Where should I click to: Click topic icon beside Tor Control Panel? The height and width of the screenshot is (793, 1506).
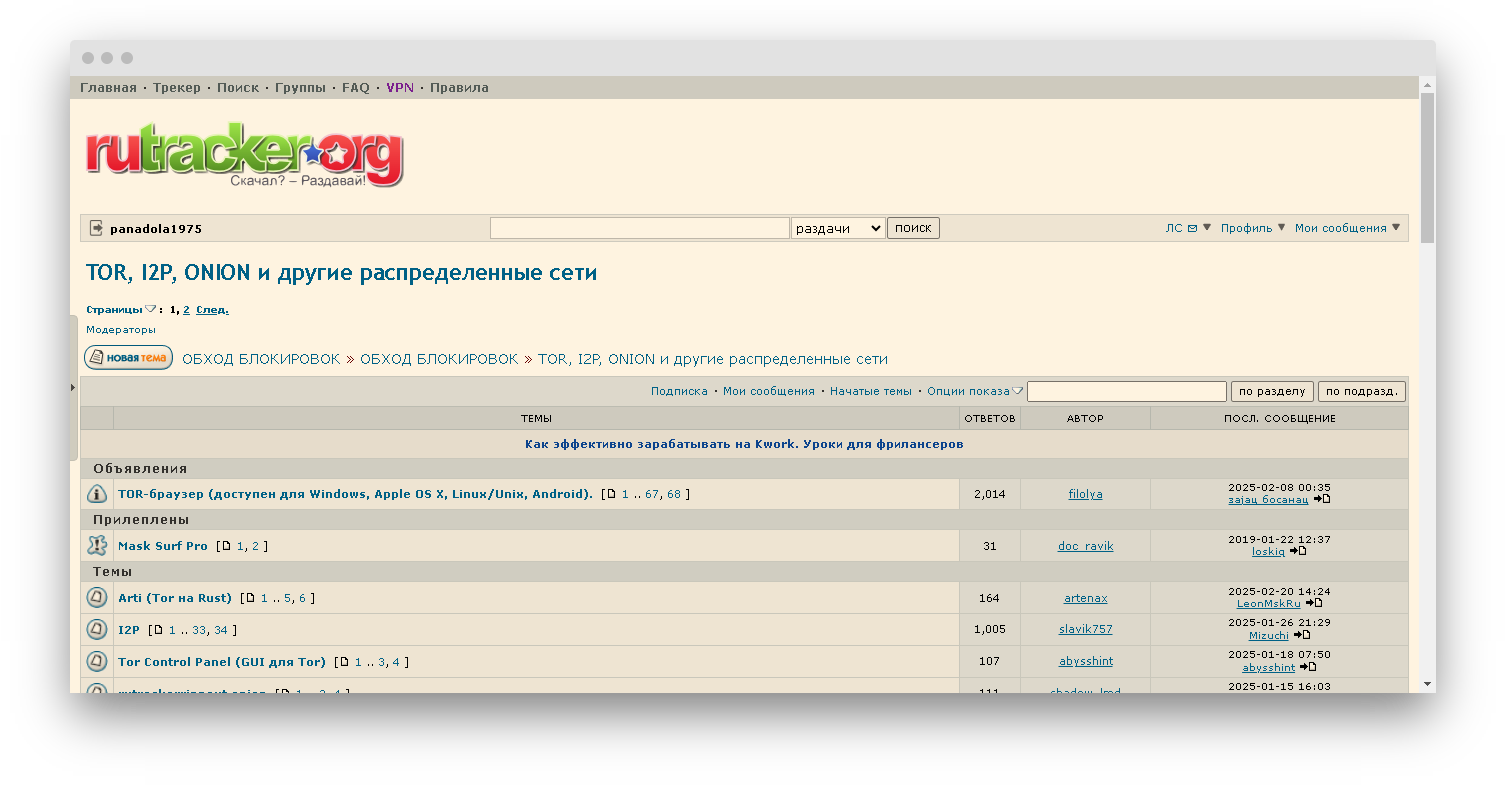point(97,662)
